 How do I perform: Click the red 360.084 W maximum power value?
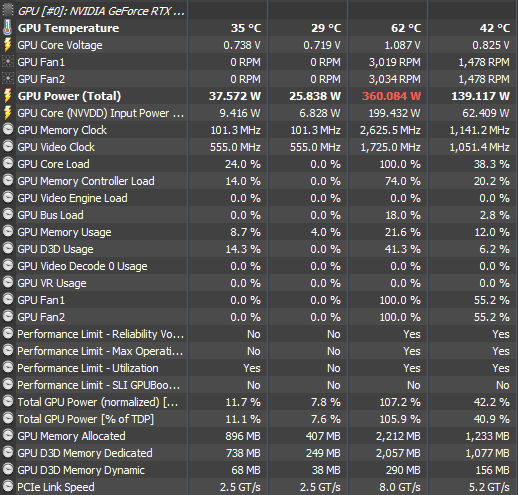click(x=391, y=96)
